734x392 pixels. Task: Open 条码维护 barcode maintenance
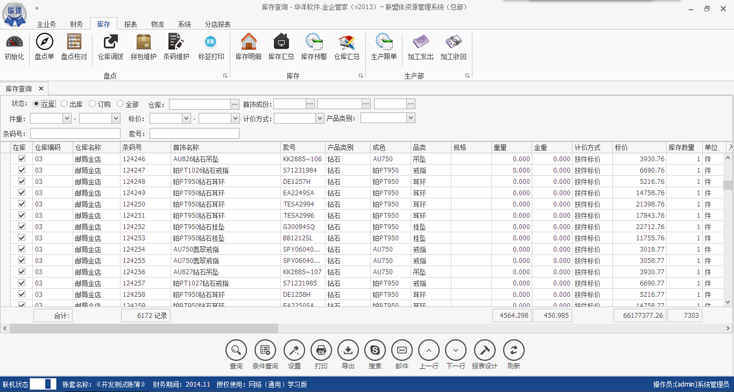tap(176, 47)
